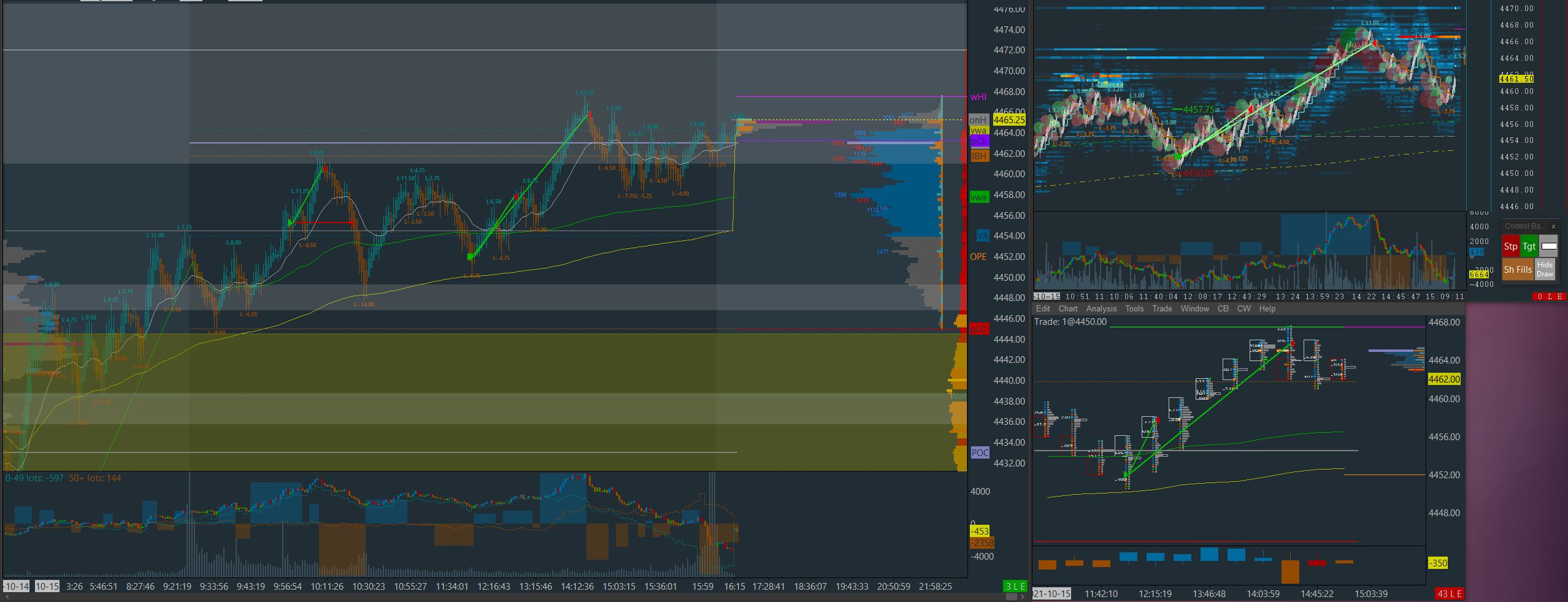The height and width of the screenshot is (602, 1568).
Task: Click the Trade: 1@4450.00 text
Action: [1070, 322]
